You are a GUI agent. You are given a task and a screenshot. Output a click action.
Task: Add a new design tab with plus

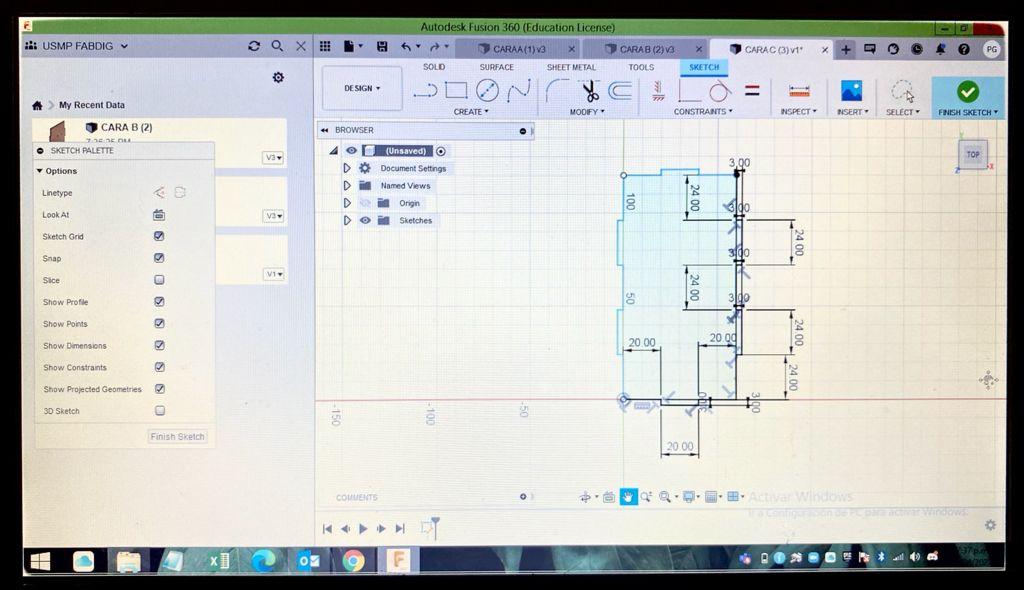[x=846, y=50]
